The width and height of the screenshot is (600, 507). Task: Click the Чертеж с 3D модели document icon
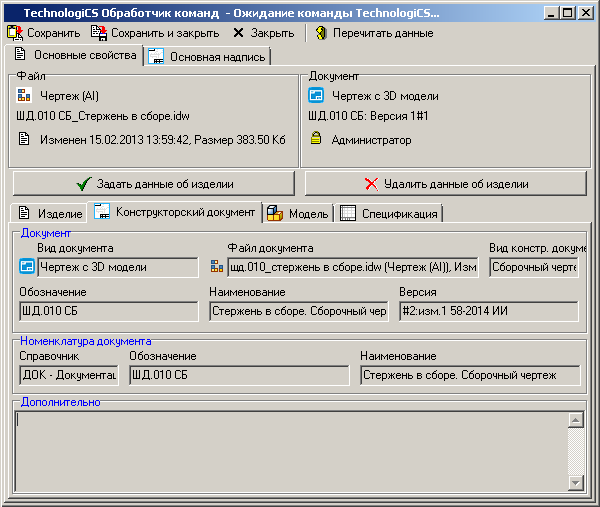point(316,96)
